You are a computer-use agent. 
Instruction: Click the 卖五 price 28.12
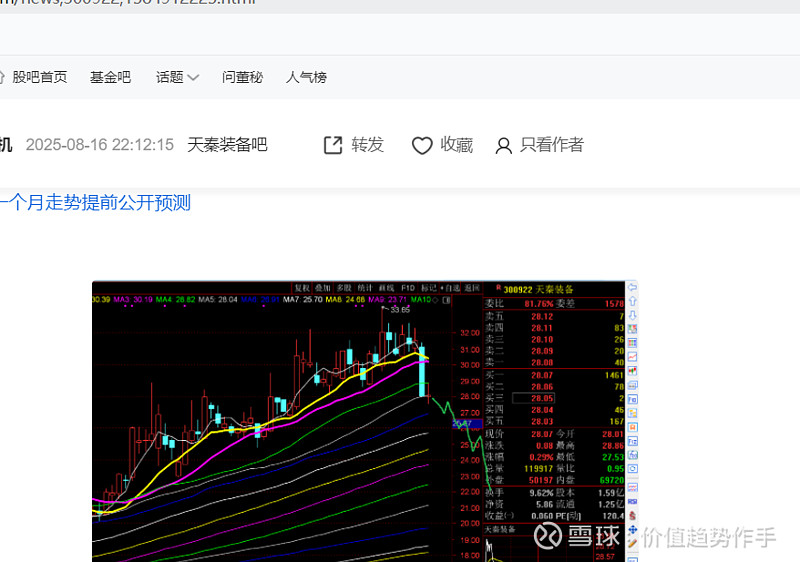coord(542,317)
